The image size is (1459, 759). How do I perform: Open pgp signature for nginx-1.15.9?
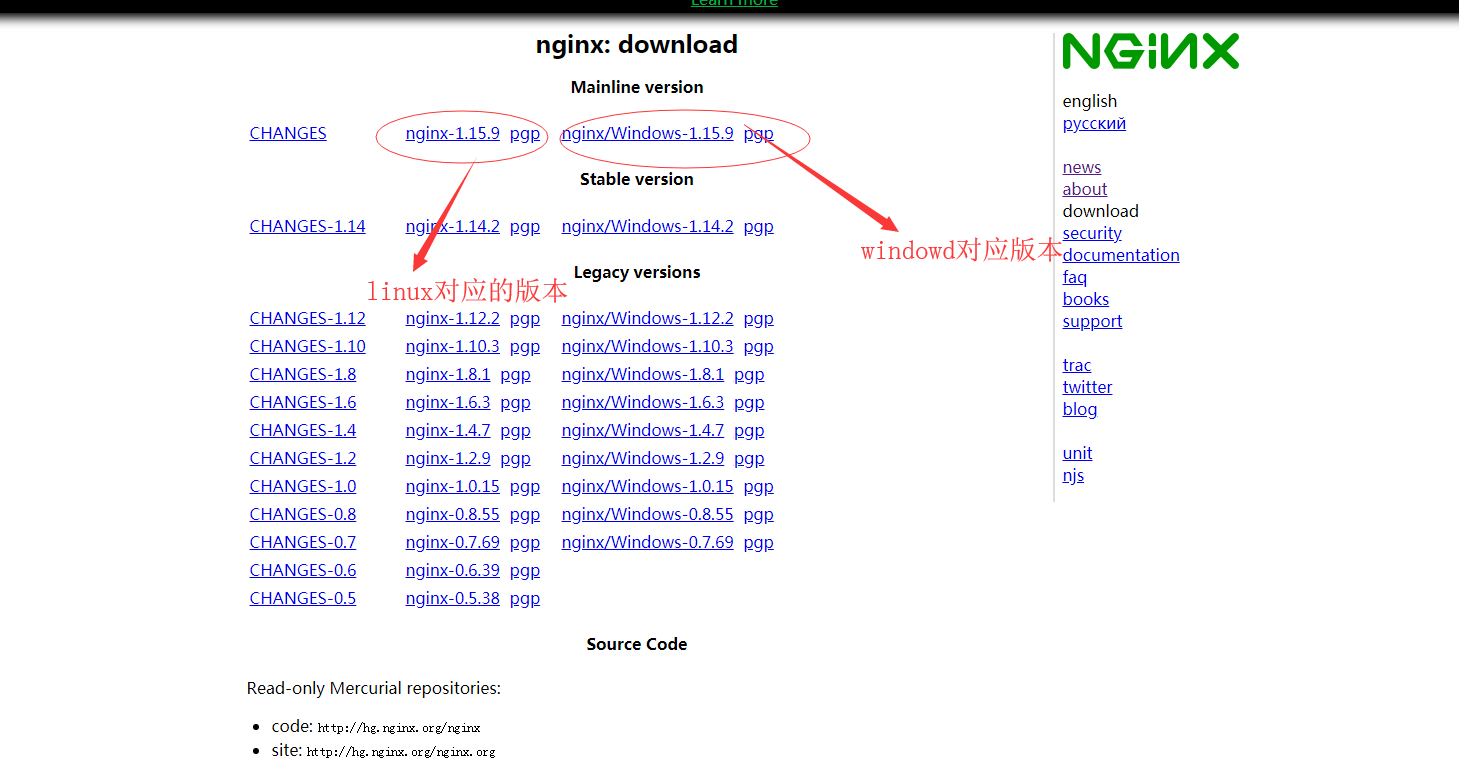(x=525, y=133)
